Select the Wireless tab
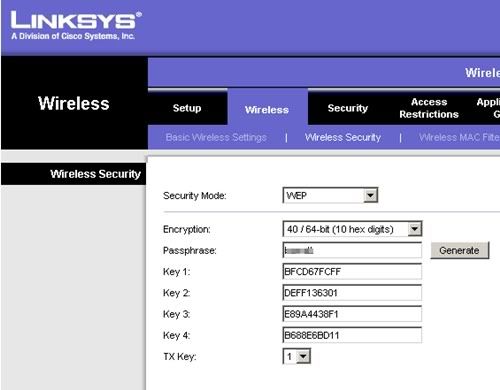Screen dimensions: 500x390 267,110
